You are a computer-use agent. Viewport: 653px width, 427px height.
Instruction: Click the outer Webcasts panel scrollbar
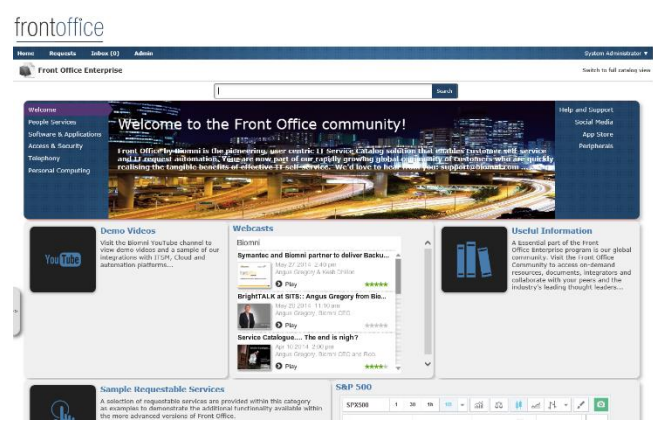click(x=428, y=302)
